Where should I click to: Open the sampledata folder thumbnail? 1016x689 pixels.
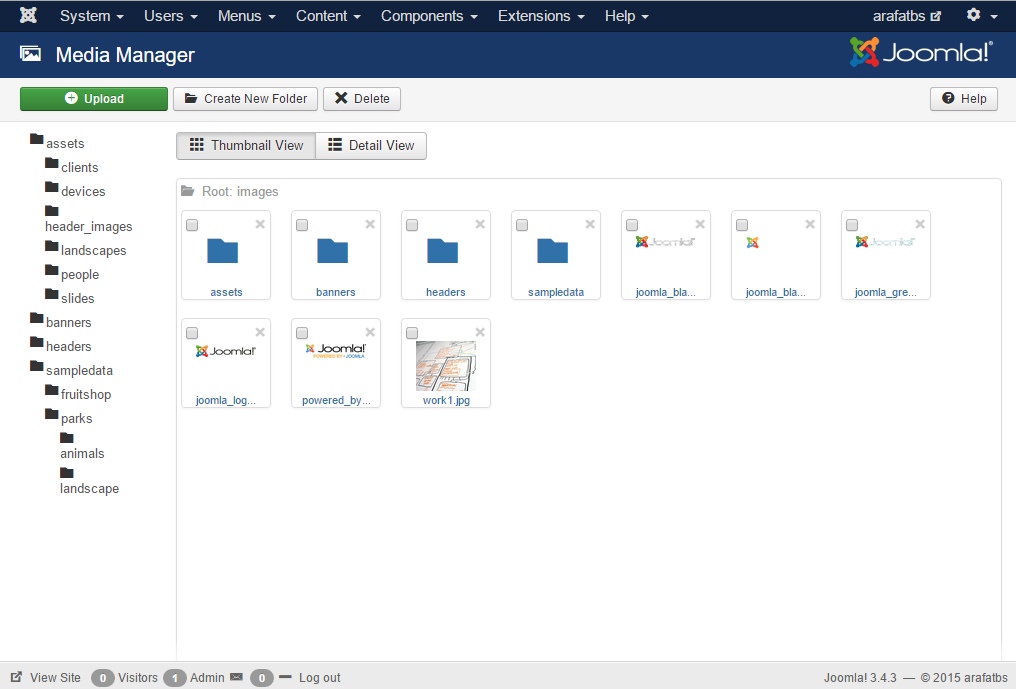click(556, 250)
